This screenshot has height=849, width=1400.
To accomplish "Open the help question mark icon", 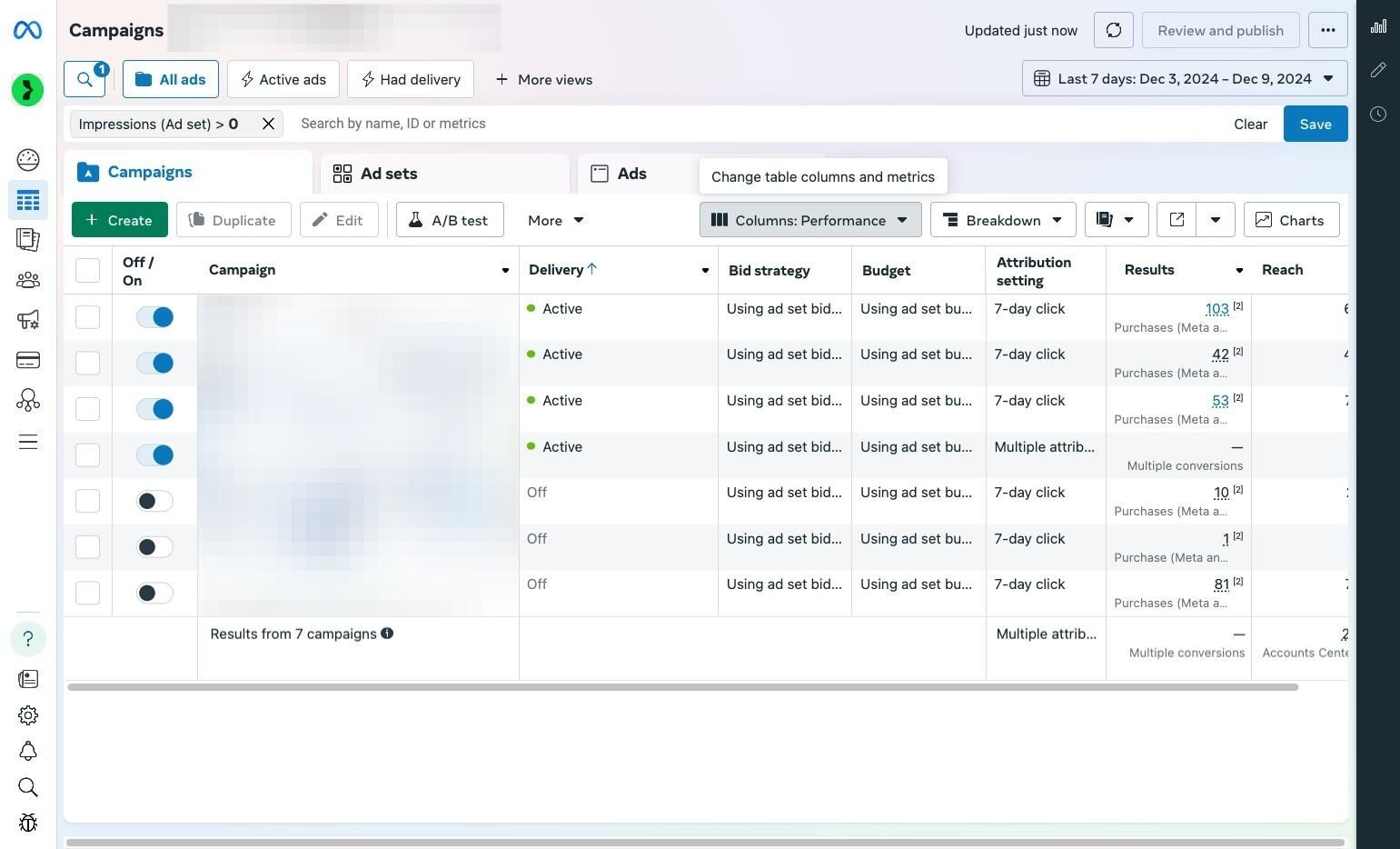I will 28,639.
